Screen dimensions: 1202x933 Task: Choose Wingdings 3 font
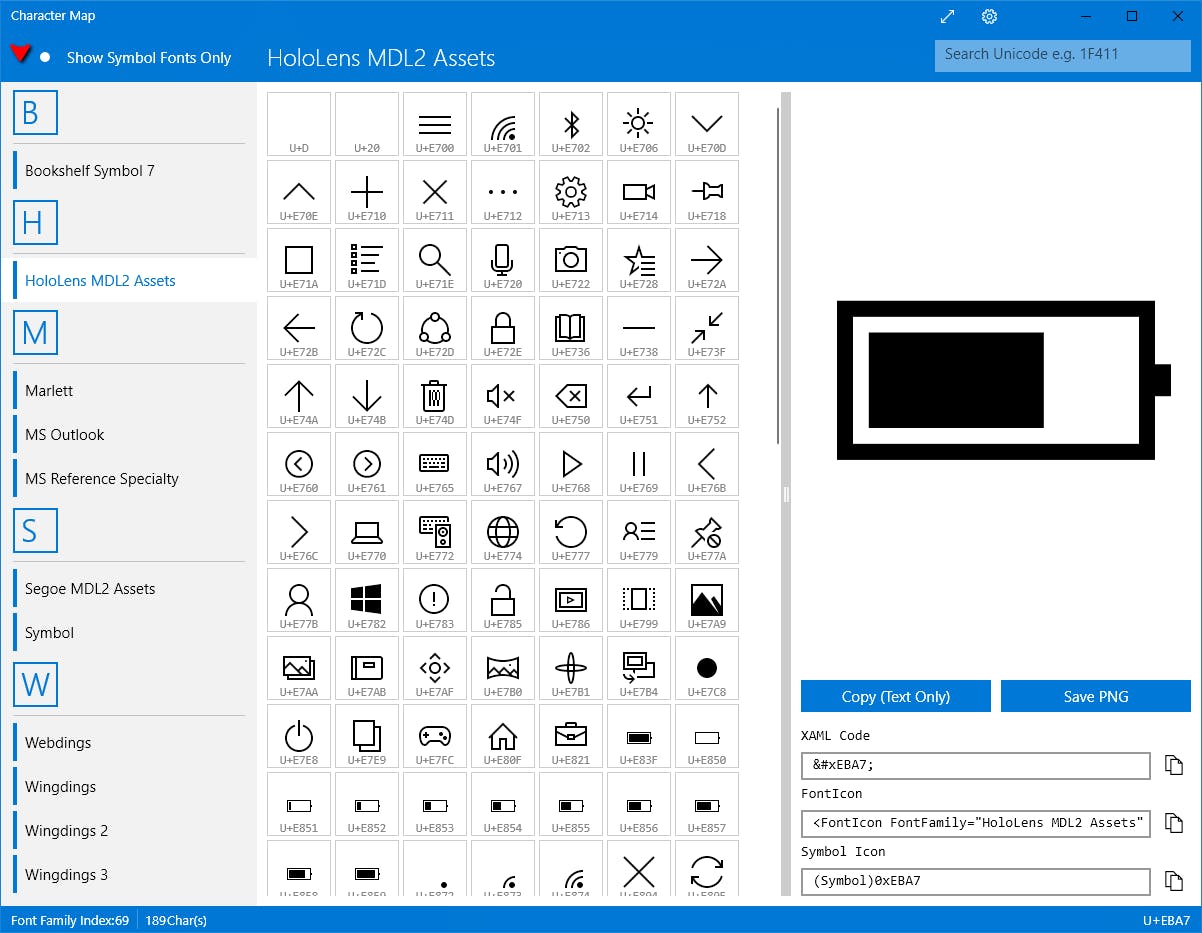click(129, 874)
